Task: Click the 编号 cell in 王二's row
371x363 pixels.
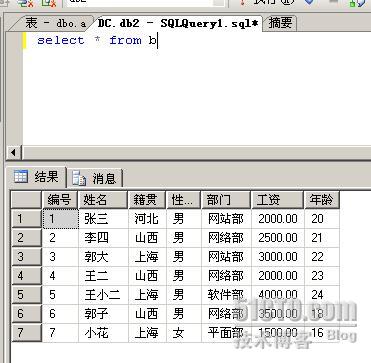Action: coord(60,276)
